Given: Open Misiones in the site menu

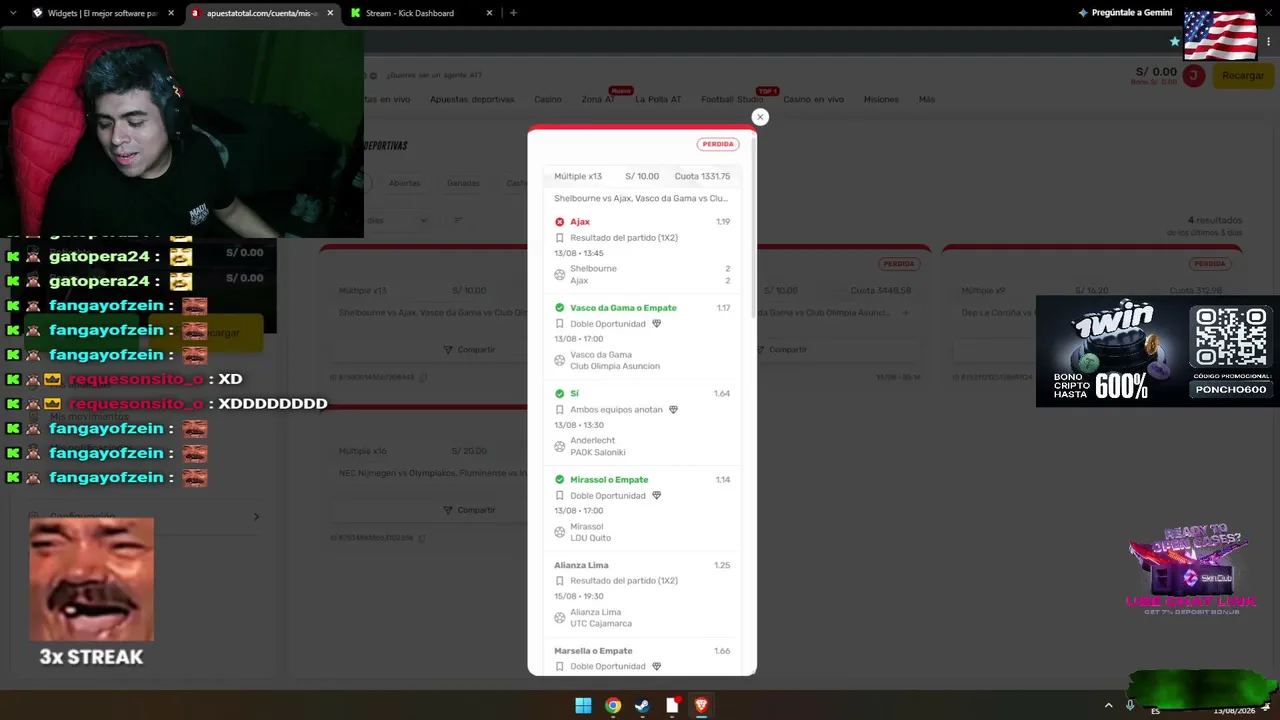Looking at the screenshot, I should click(x=881, y=100).
